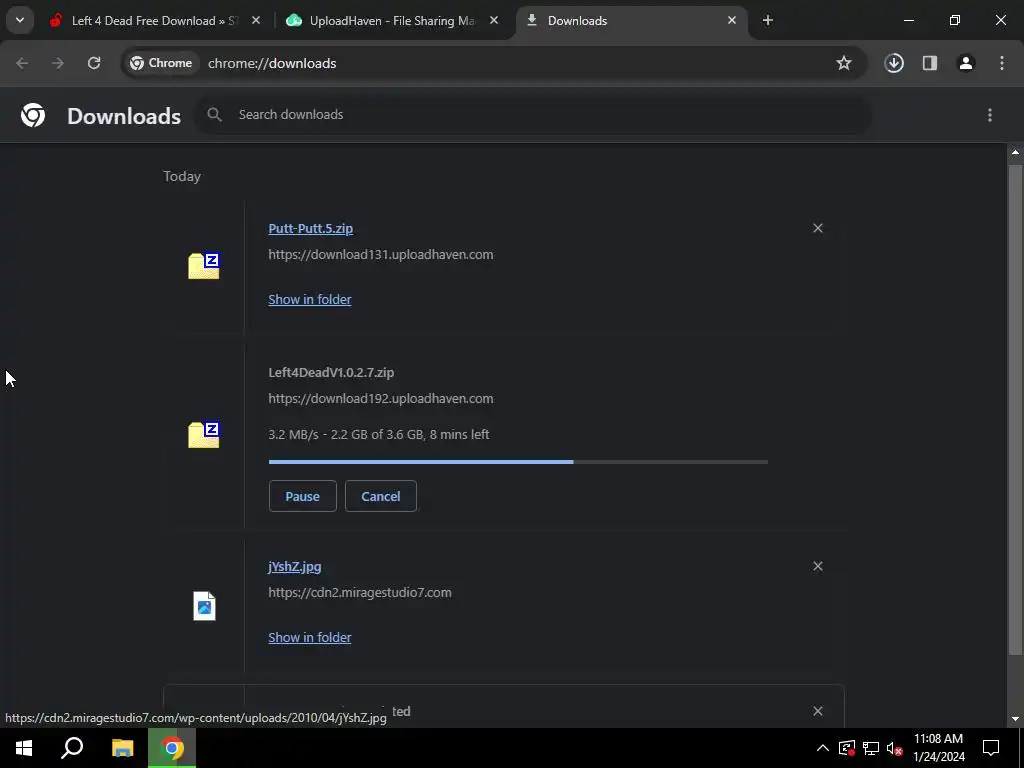Remove Putt-Putt.5.zip from list
The width and height of the screenshot is (1024, 768).
click(x=818, y=228)
